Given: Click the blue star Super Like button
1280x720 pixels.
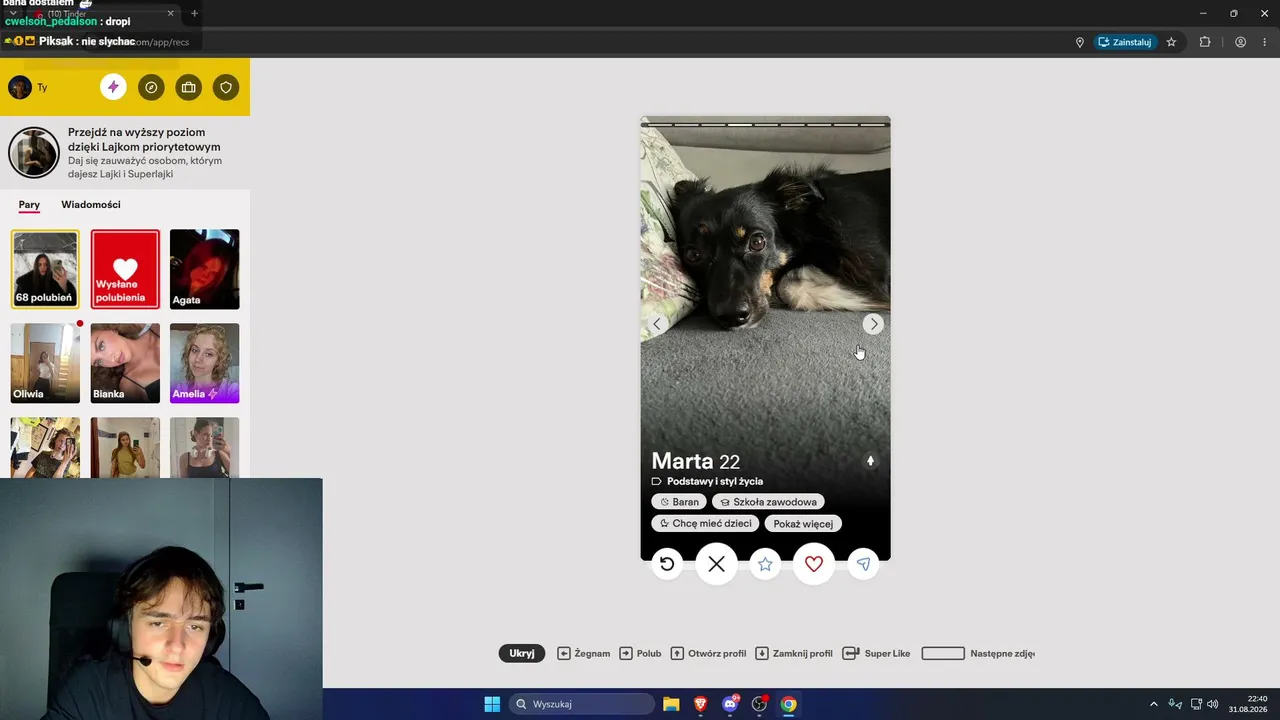Looking at the screenshot, I should point(765,564).
